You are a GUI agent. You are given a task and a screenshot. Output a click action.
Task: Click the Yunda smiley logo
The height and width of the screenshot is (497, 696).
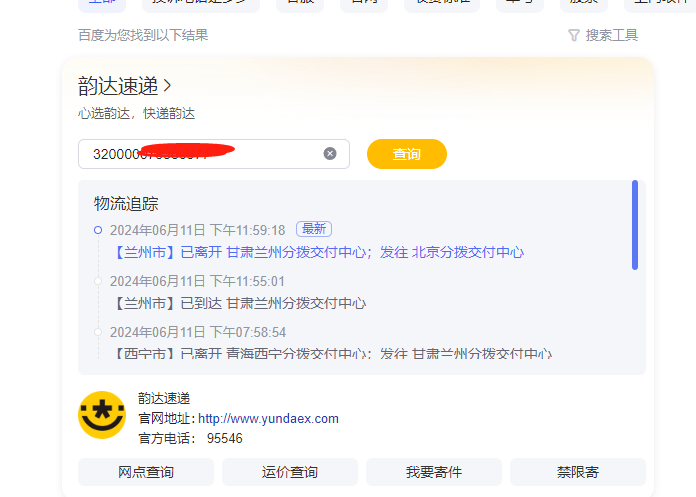pyautogui.click(x=102, y=415)
